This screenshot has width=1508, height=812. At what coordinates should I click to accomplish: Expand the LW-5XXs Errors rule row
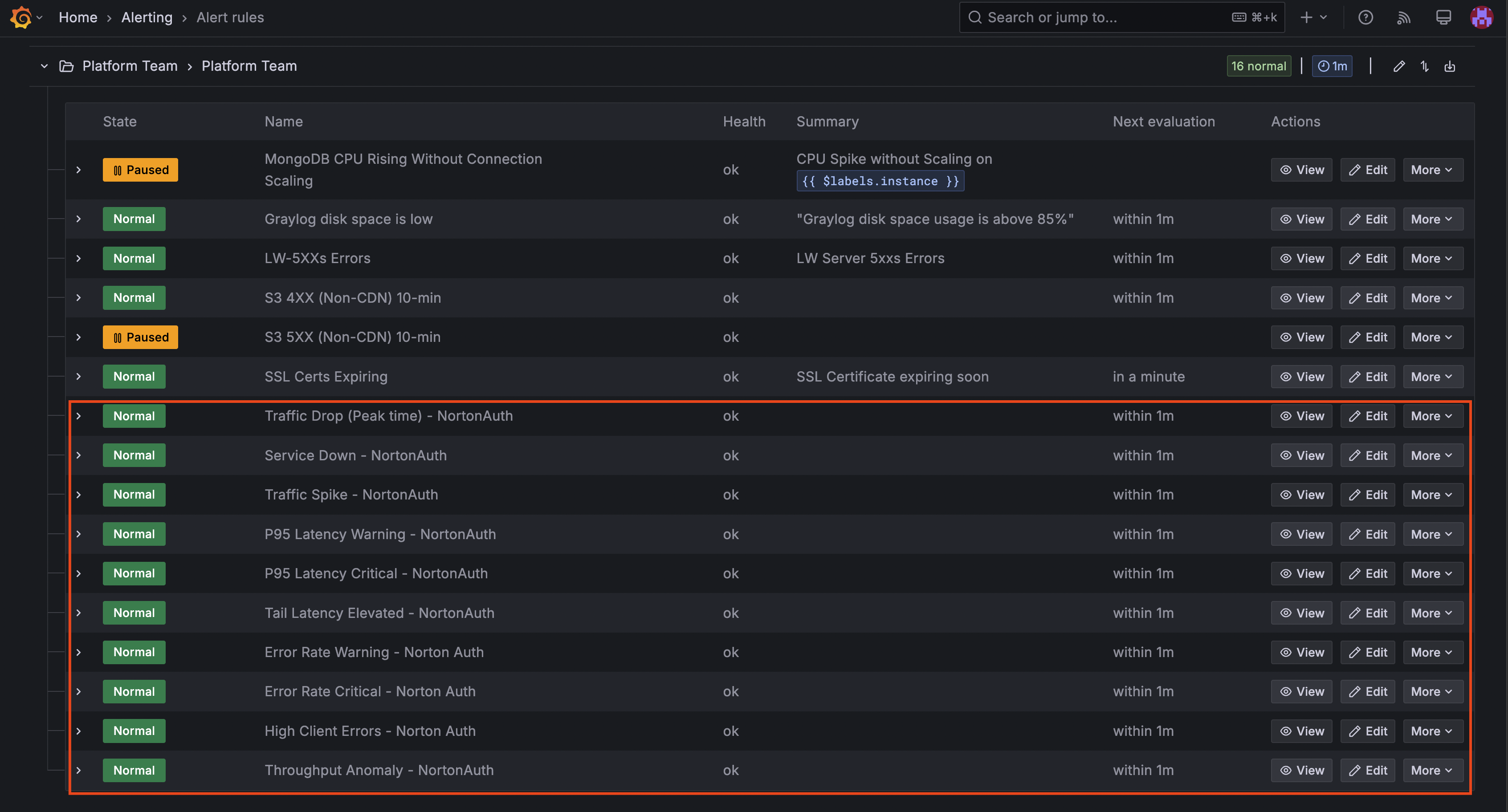click(x=78, y=258)
